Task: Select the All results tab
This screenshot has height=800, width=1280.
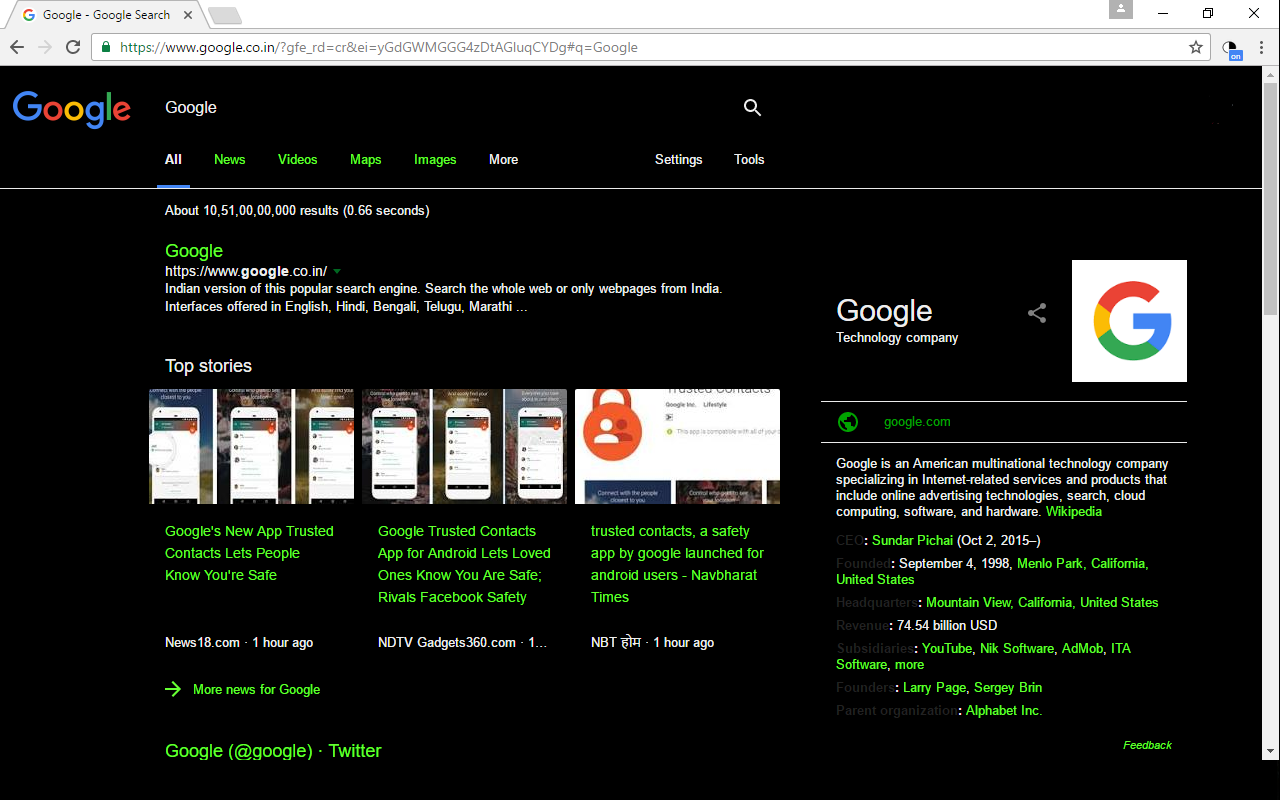Action: pos(173,159)
